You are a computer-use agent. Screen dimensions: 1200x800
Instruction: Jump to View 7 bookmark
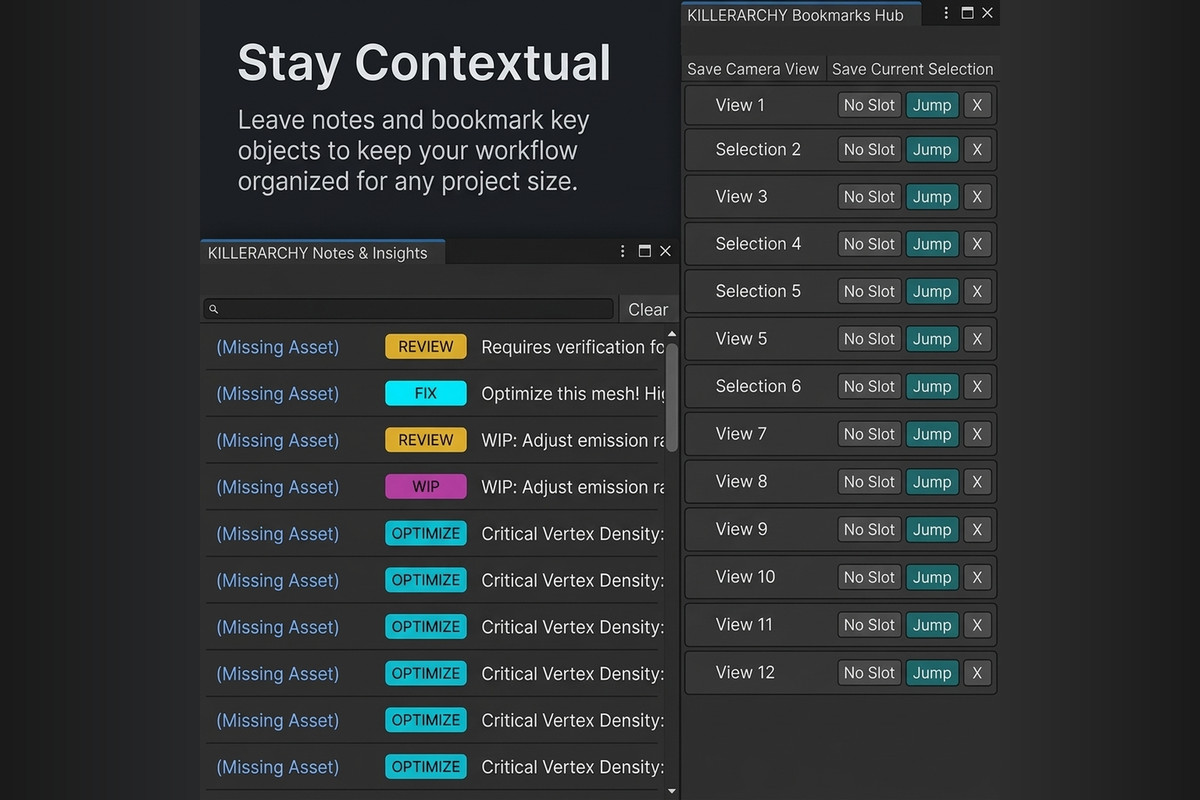pos(932,434)
